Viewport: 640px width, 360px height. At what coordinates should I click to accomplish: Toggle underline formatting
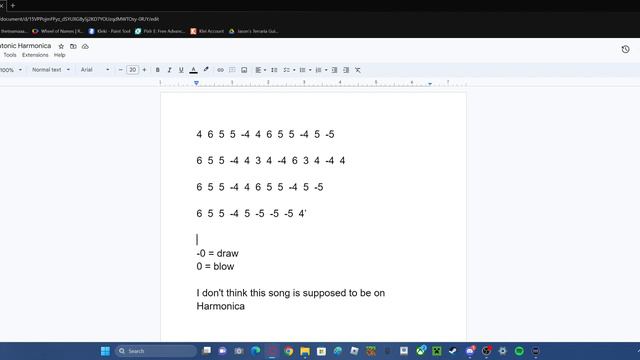point(181,70)
